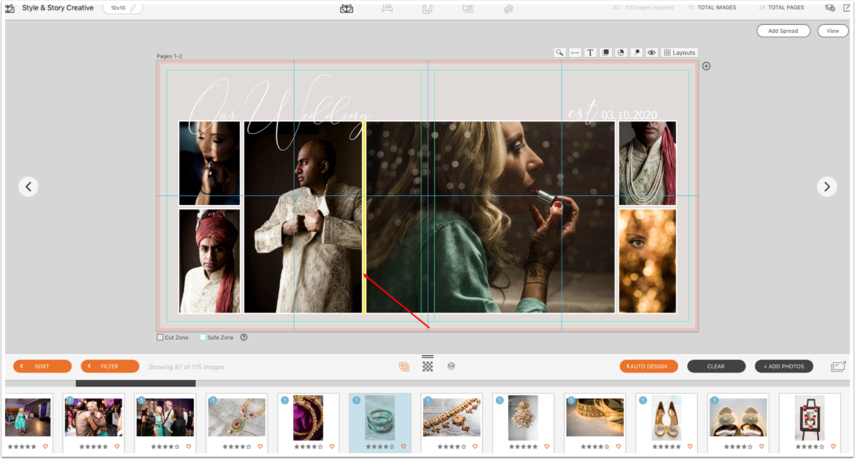Screen dimensions: 855x459
Task: Select the purple cloth bangles thumbnail
Action: point(308,418)
